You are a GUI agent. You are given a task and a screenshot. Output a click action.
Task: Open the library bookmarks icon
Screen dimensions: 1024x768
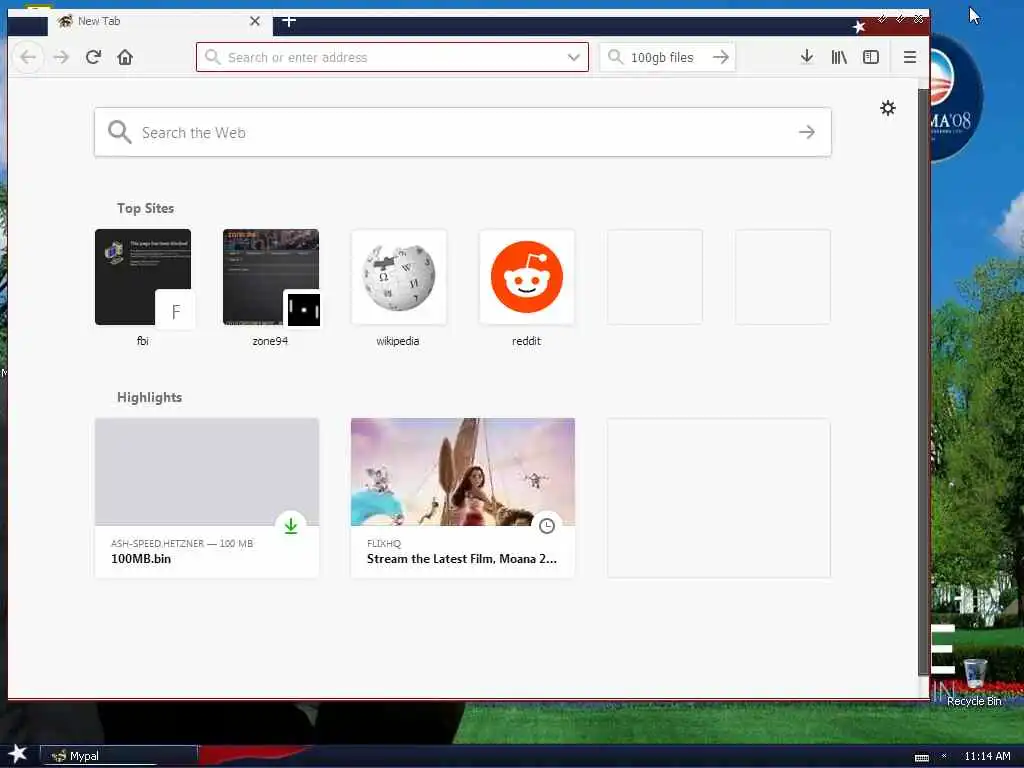(839, 57)
